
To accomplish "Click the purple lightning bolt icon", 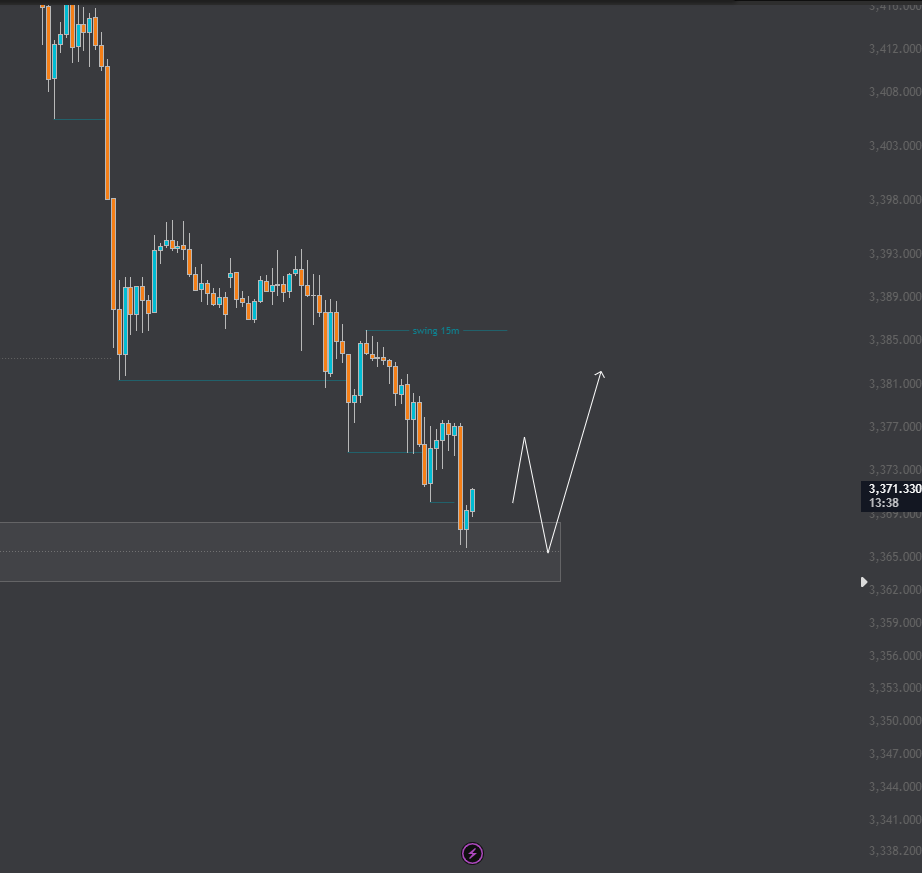I will click(x=473, y=853).
